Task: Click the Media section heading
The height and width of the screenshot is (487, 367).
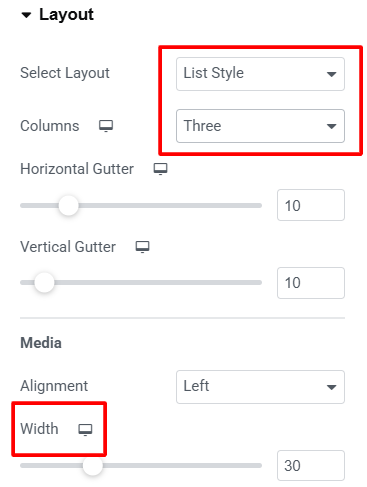Action: point(41,343)
